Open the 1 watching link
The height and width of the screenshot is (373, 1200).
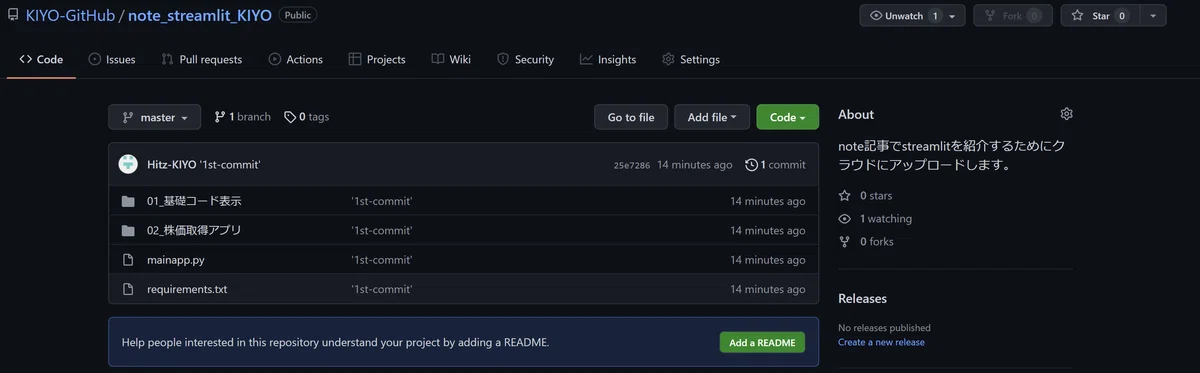(875, 219)
